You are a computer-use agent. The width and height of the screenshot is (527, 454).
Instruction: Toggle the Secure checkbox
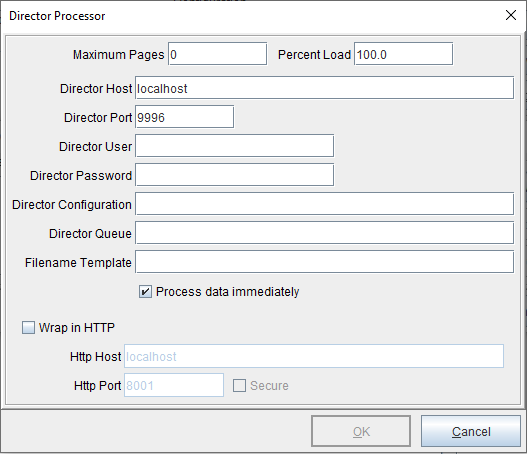point(239,385)
